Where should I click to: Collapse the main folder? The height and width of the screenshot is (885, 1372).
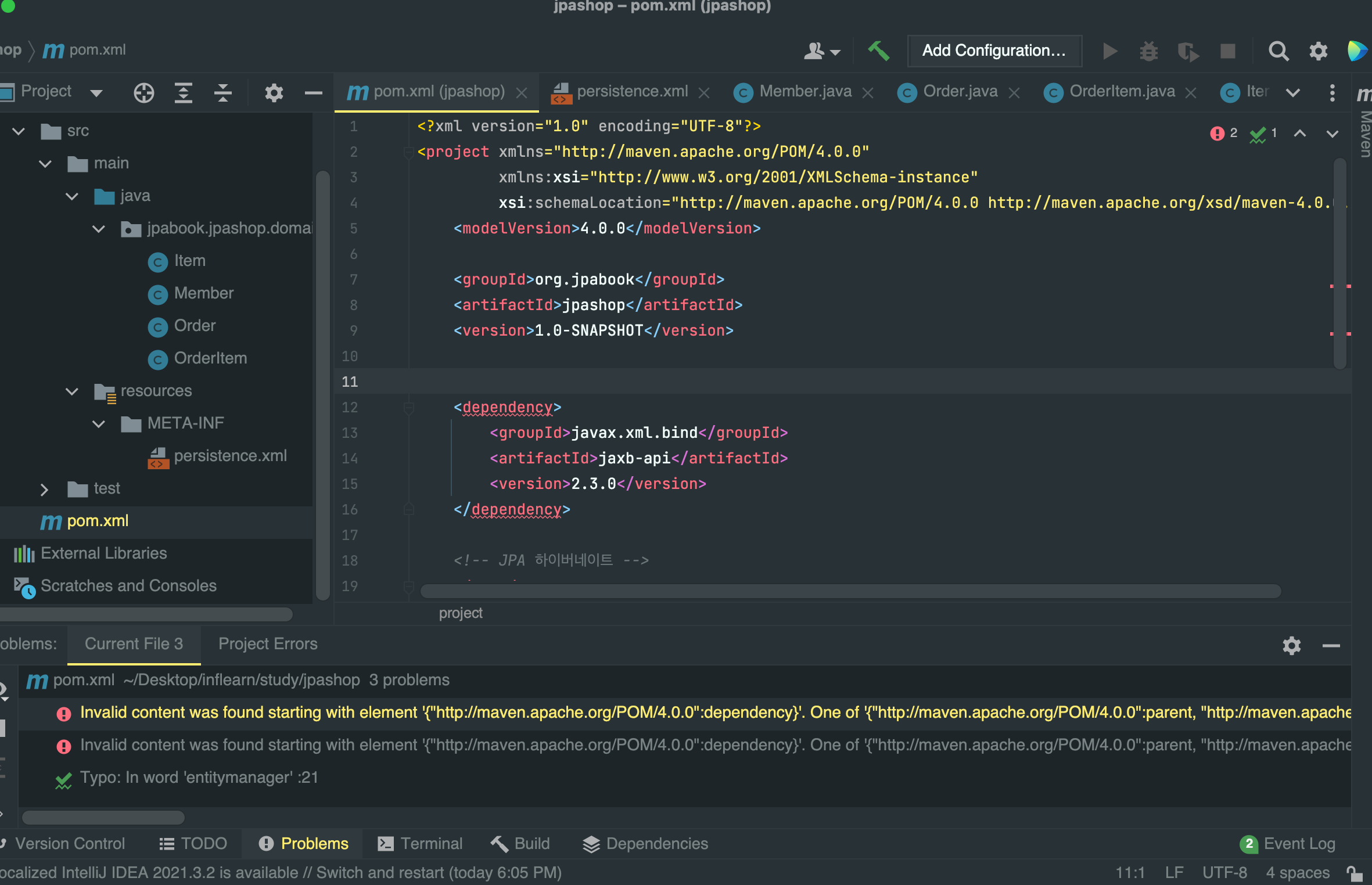45,164
